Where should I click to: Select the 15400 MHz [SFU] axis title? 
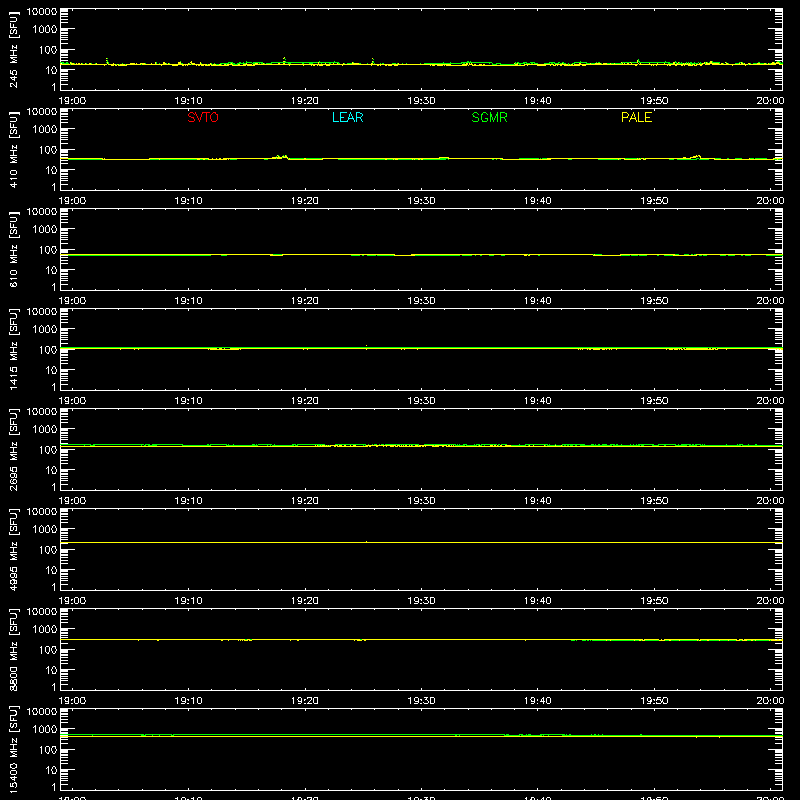coord(13,749)
